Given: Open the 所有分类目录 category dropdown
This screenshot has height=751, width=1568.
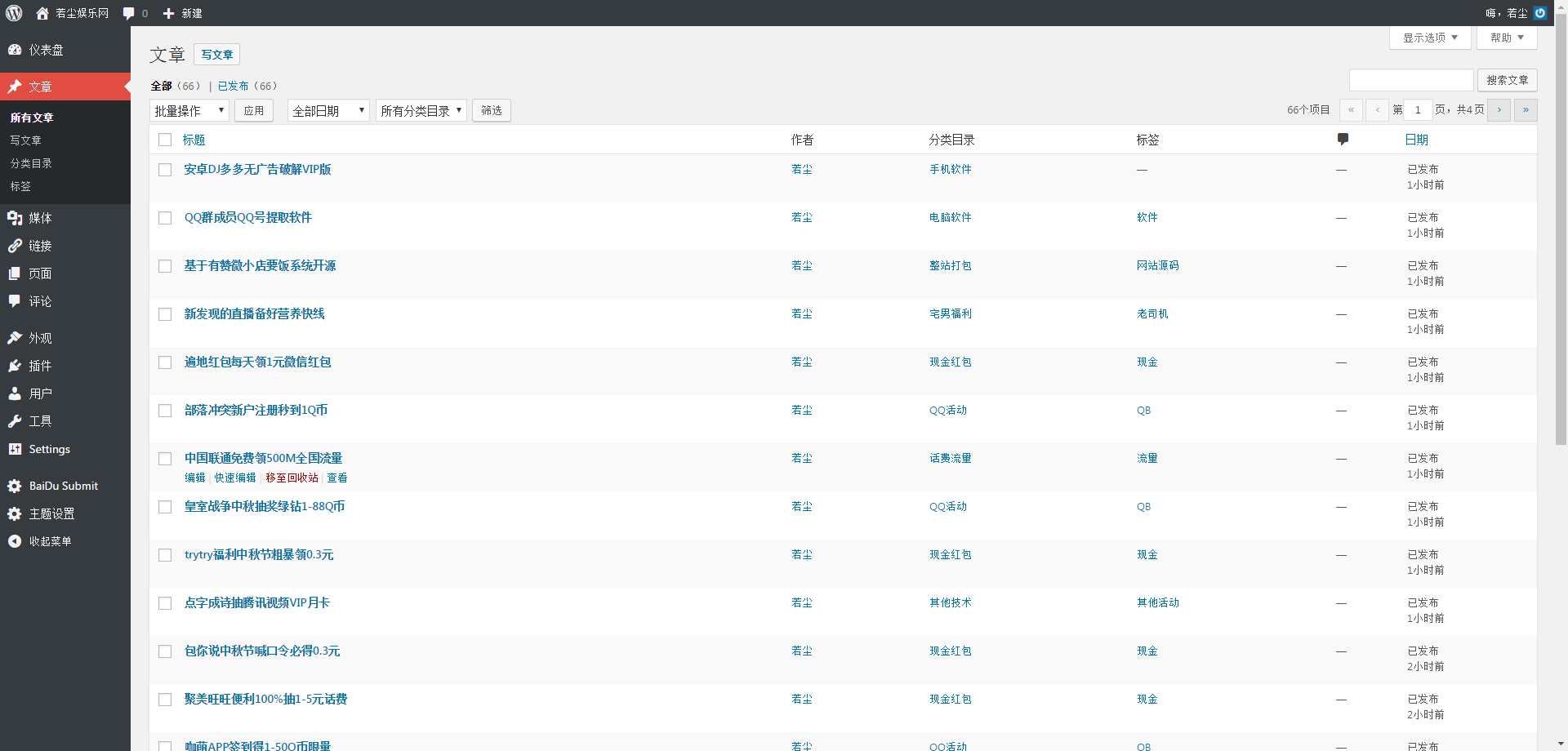Looking at the screenshot, I should pos(421,110).
